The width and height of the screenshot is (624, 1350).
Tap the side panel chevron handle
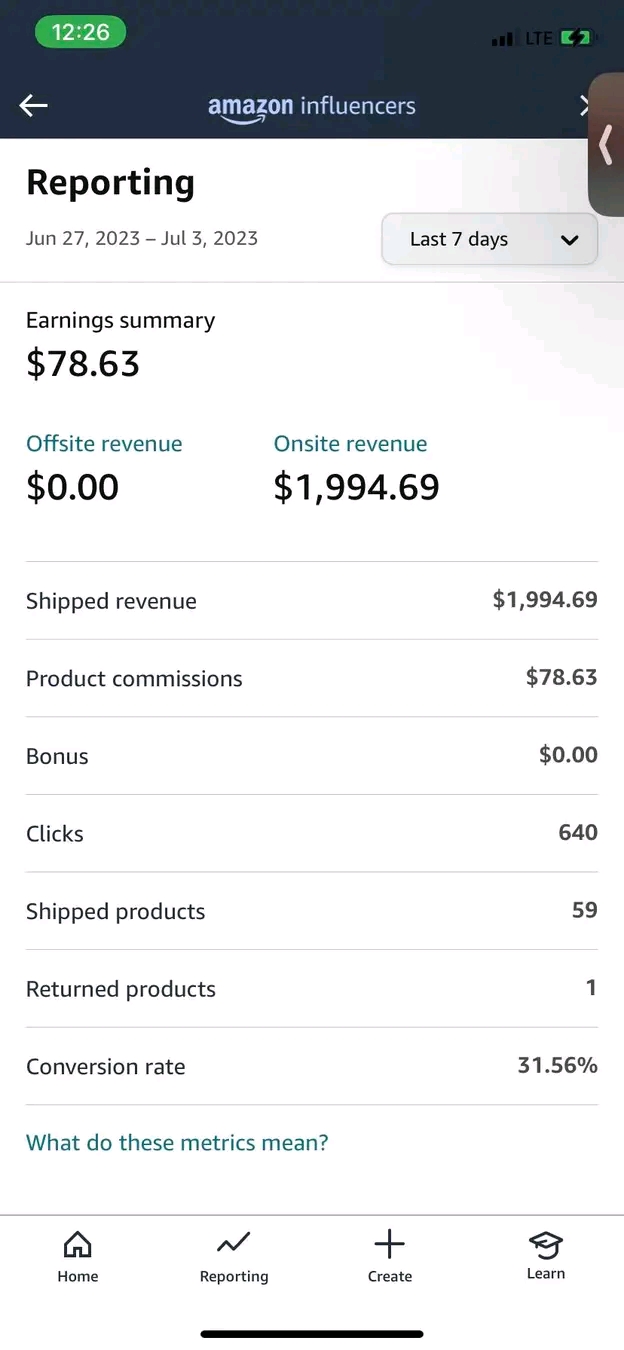[x=607, y=145]
